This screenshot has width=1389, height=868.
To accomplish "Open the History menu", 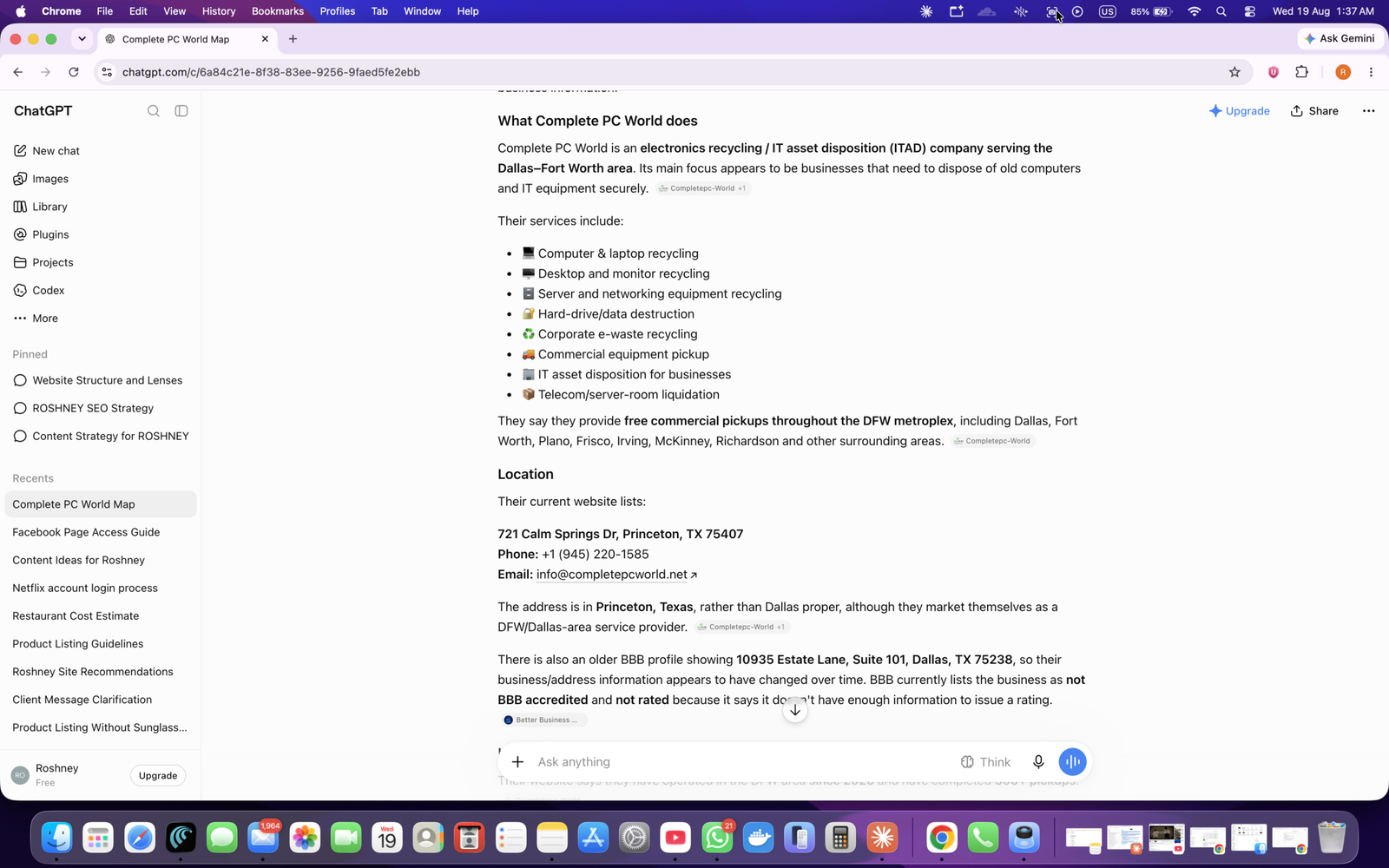I will [219, 11].
